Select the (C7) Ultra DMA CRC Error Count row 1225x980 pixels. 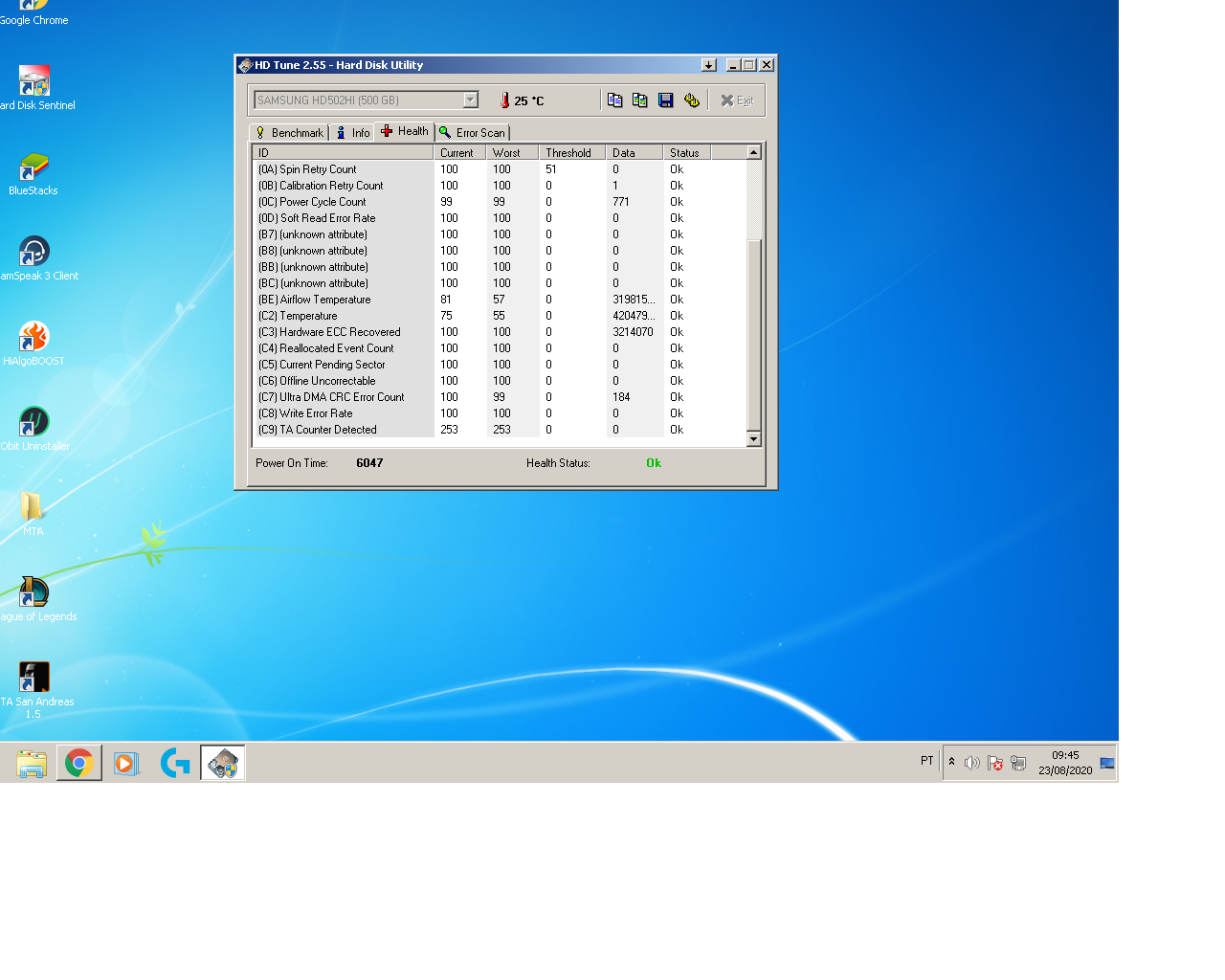(499, 397)
